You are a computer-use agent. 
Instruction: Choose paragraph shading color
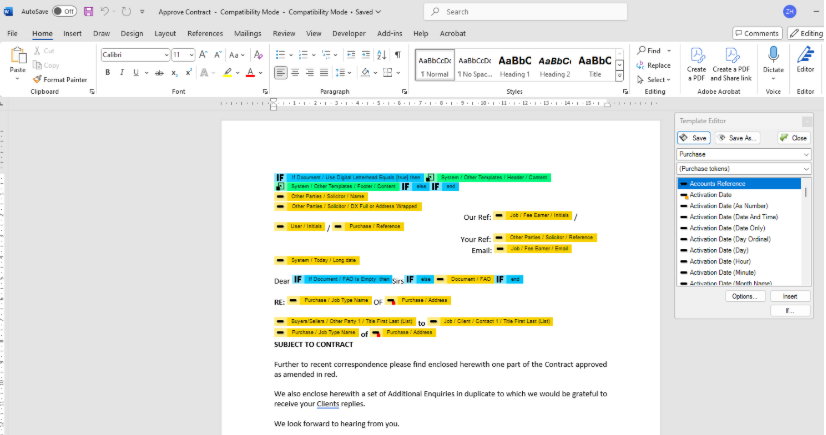coord(365,73)
